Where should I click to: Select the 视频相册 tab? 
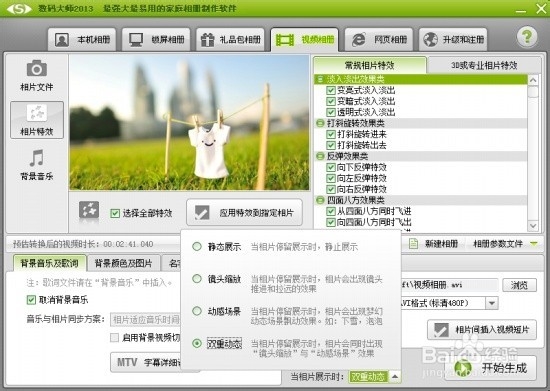tap(304, 40)
